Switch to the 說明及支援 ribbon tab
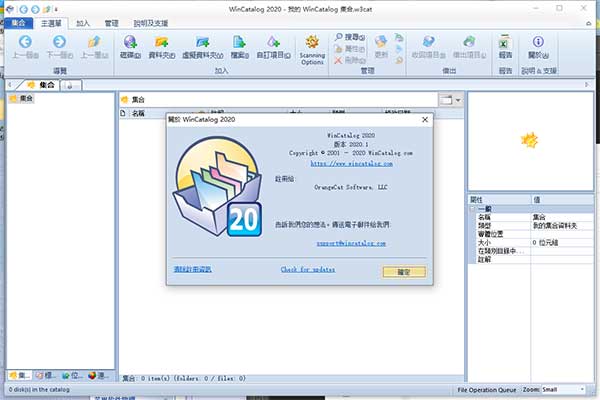The width and height of the screenshot is (600, 400). click(151, 23)
